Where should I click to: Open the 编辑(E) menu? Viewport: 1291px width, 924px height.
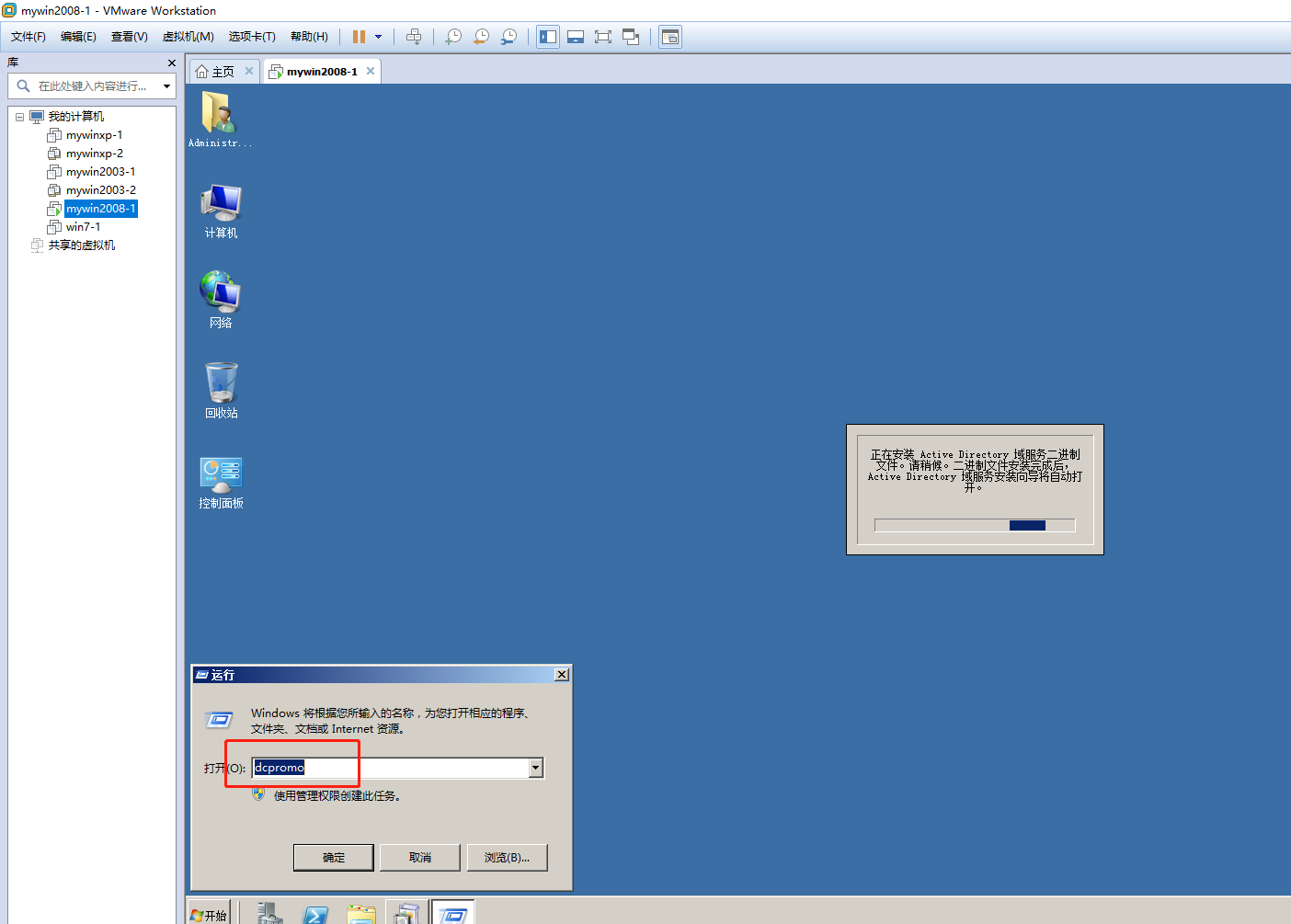[x=78, y=37]
